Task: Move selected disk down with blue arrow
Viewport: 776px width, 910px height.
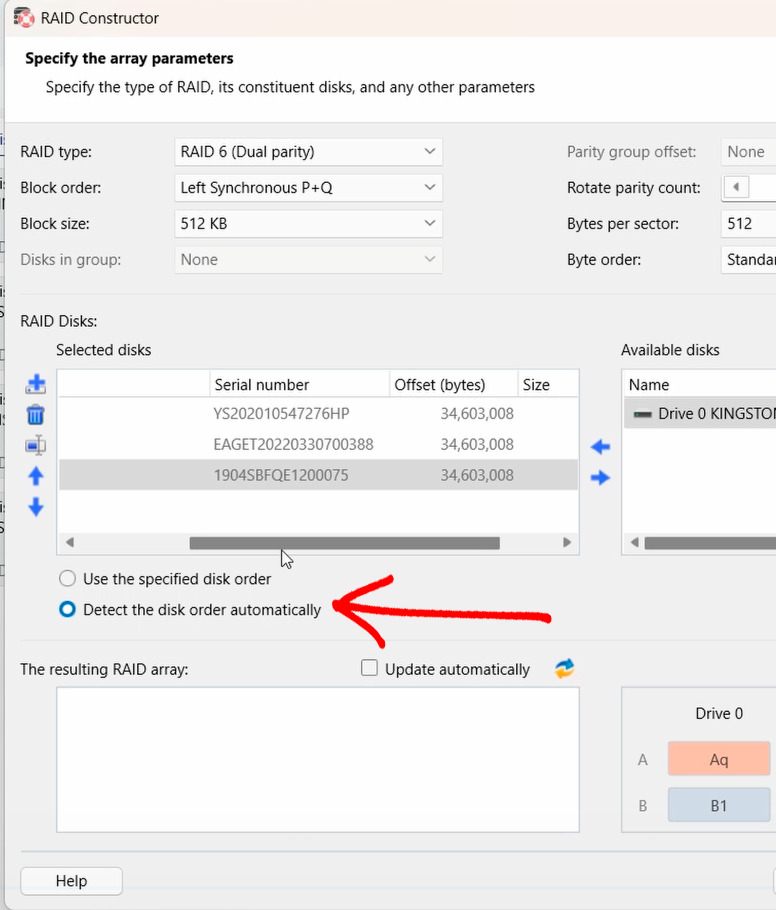Action: pos(36,507)
